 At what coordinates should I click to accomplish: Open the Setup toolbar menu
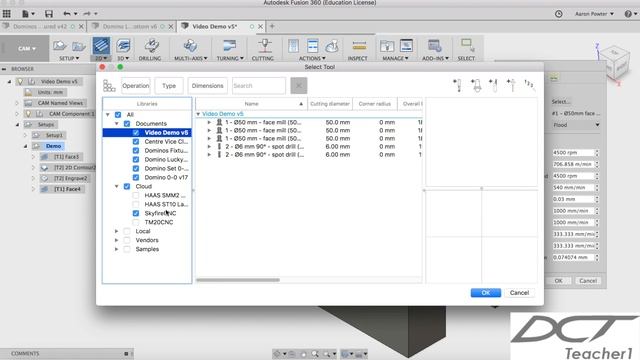[69, 58]
